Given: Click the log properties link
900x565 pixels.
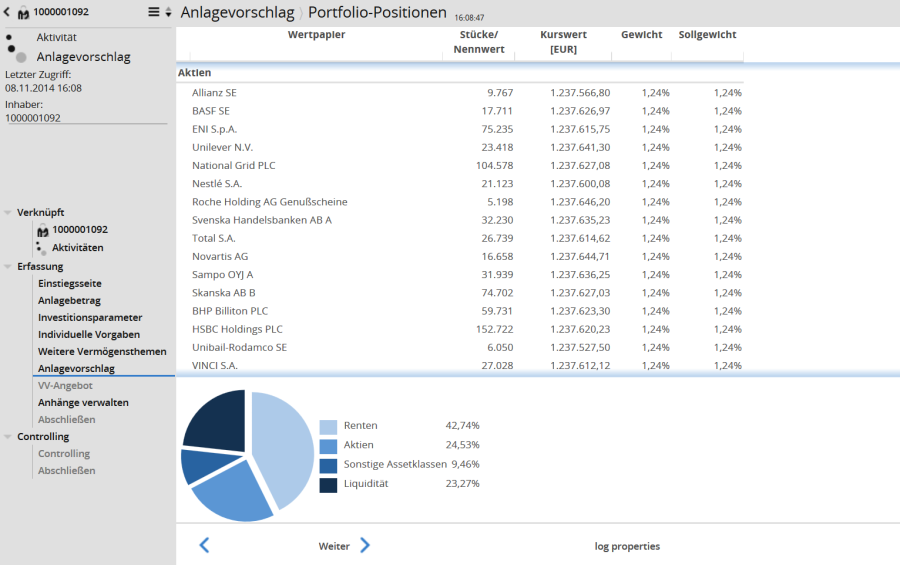Looking at the screenshot, I should point(627,546).
